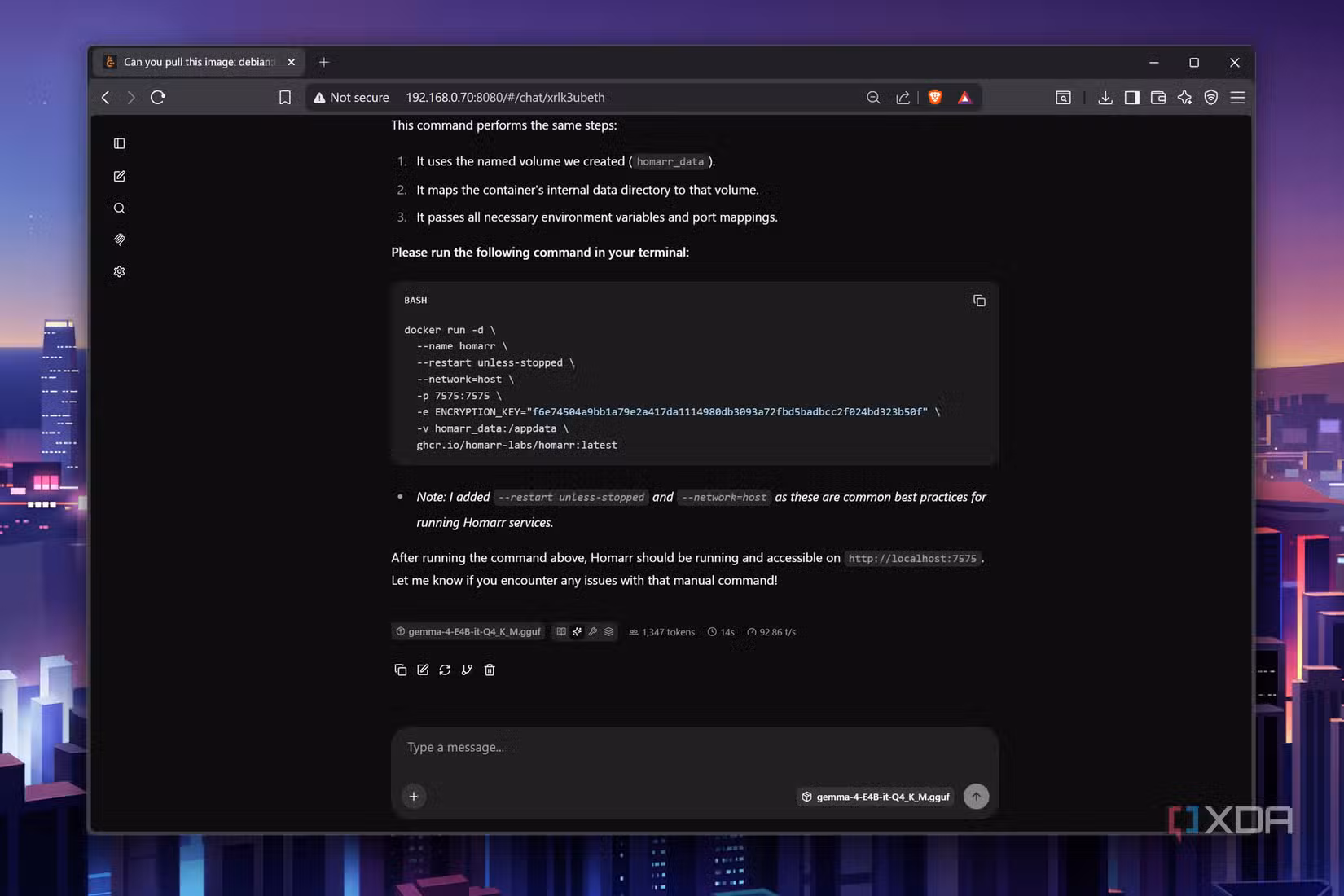Branch the conversation from this message
This screenshot has height=896, width=1344.
click(x=467, y=670)
